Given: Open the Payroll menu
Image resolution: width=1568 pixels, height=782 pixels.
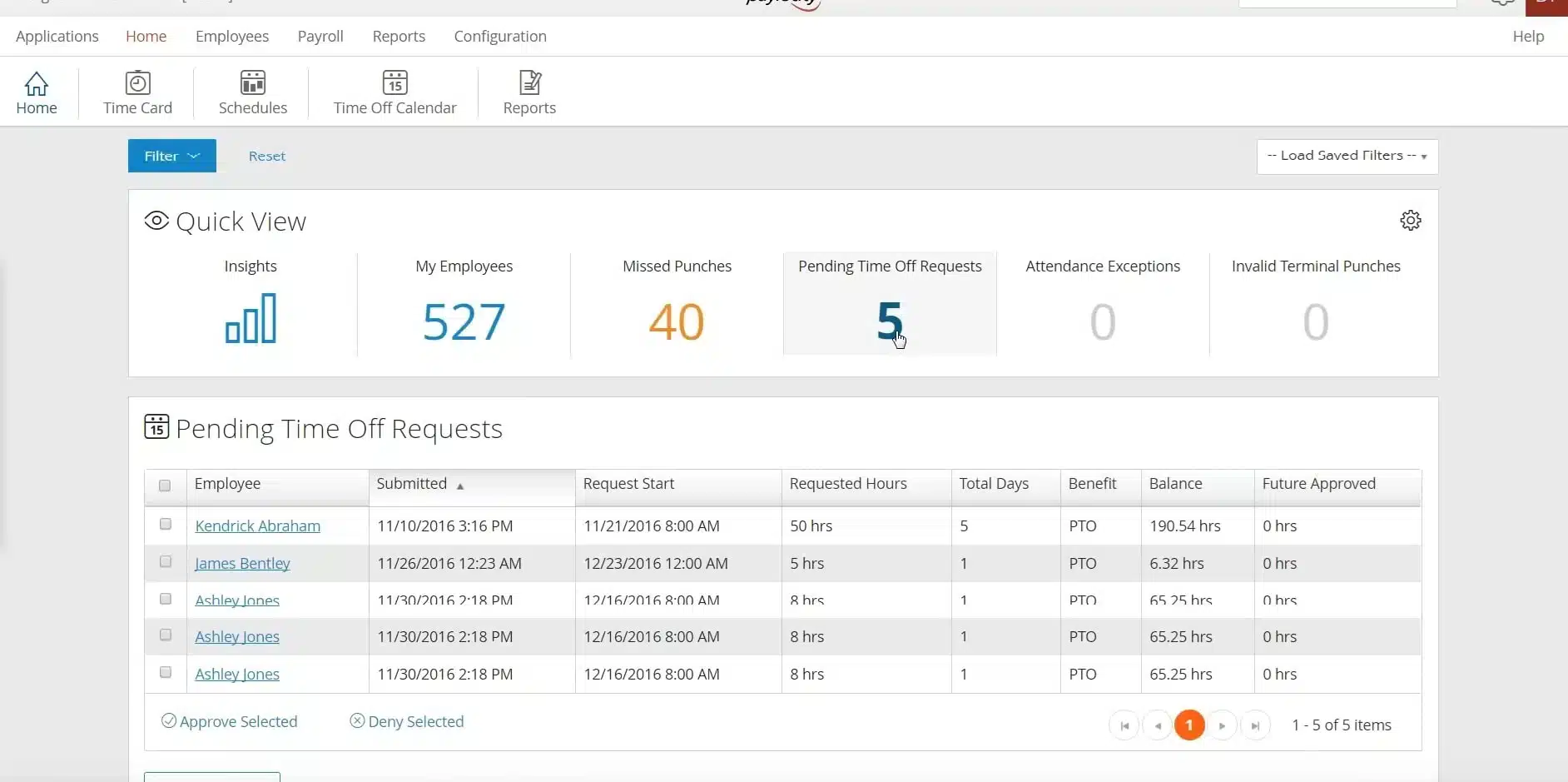Looking at the screenshot, I should tap(320, 37).
